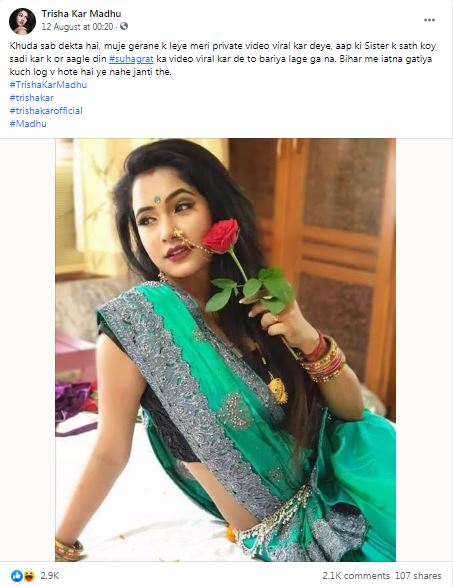Click the public globe privacy icon
This screenshot has height=587, width=453.
124,27
